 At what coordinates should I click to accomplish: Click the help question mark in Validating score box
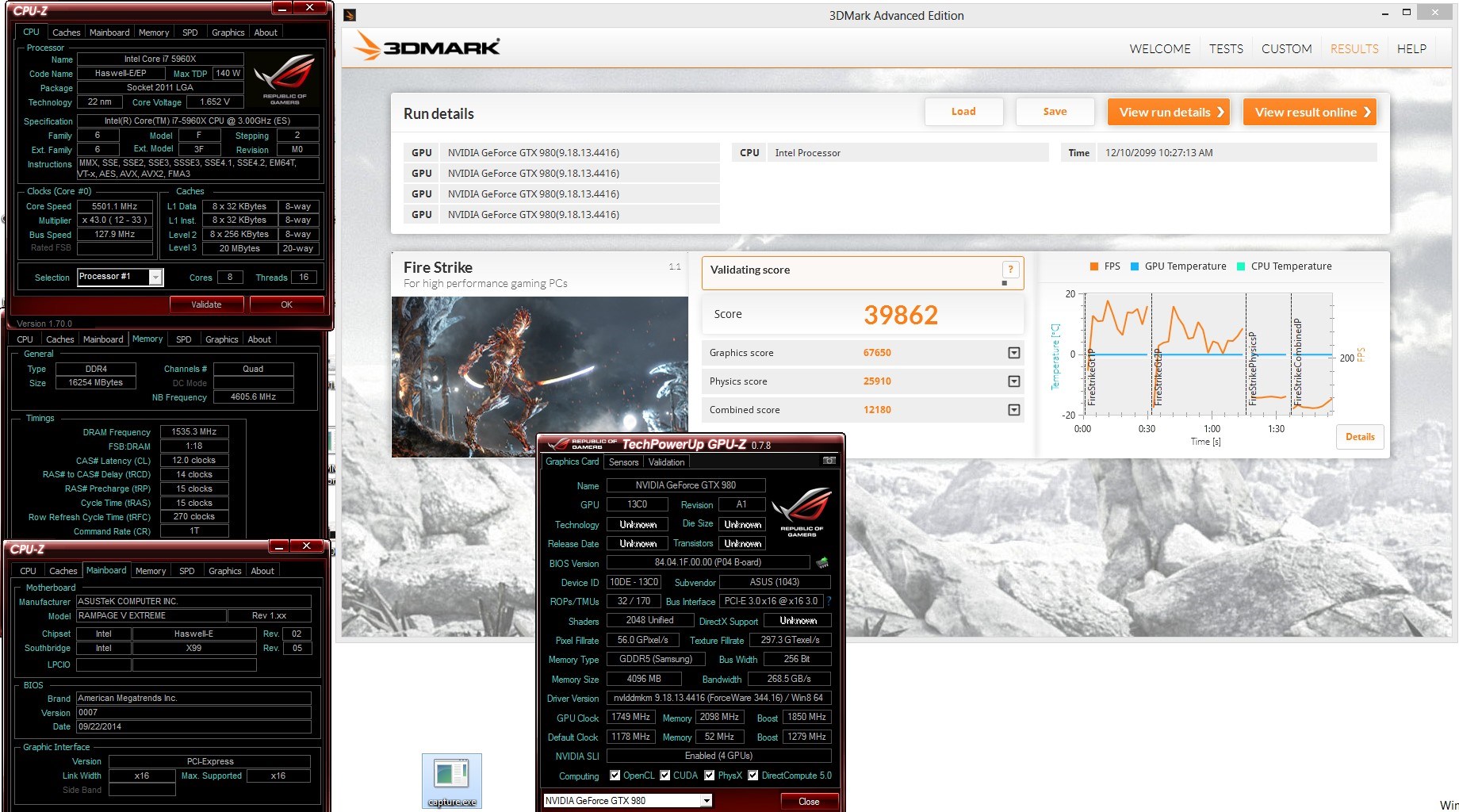[x=1010, y=270]
